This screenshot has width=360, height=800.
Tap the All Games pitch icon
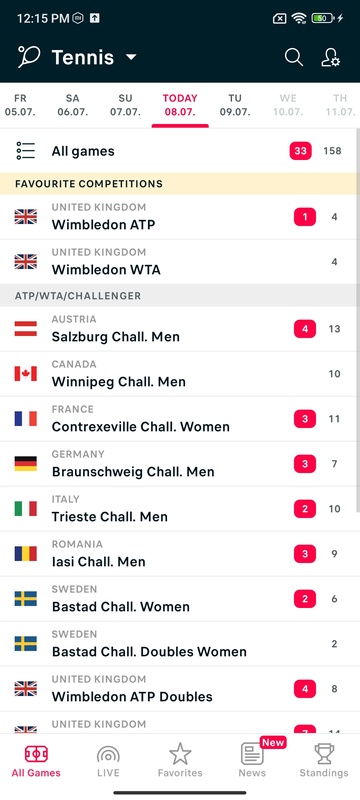pos(36,754)
